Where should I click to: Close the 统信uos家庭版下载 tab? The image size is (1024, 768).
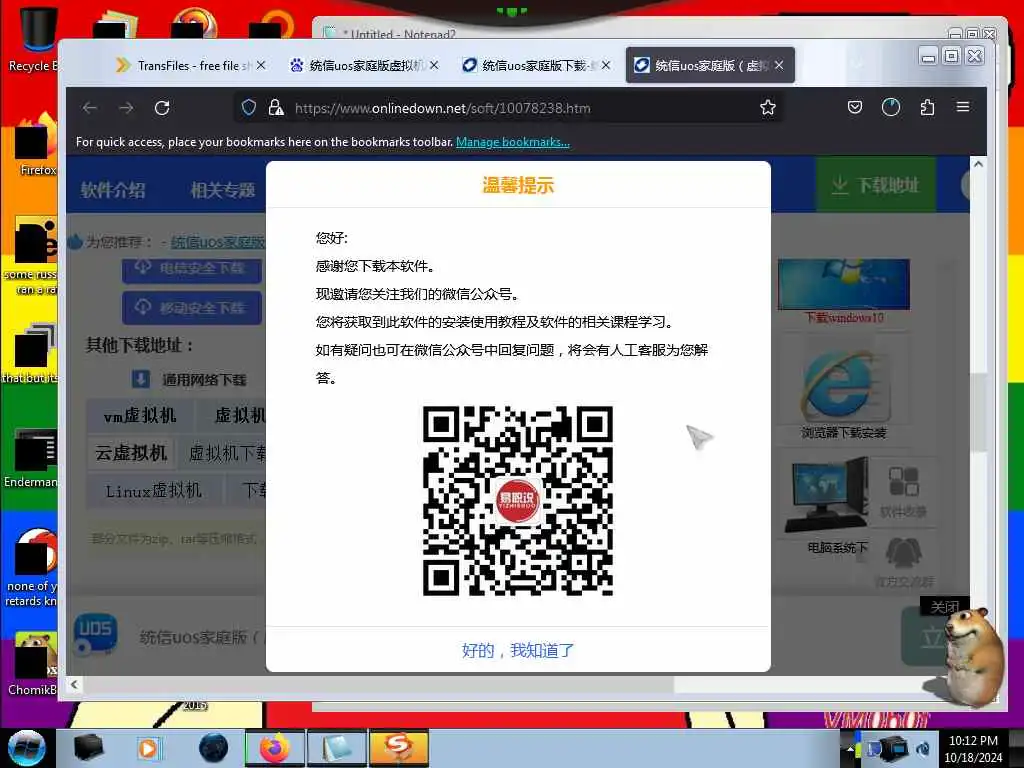point(606,65)
